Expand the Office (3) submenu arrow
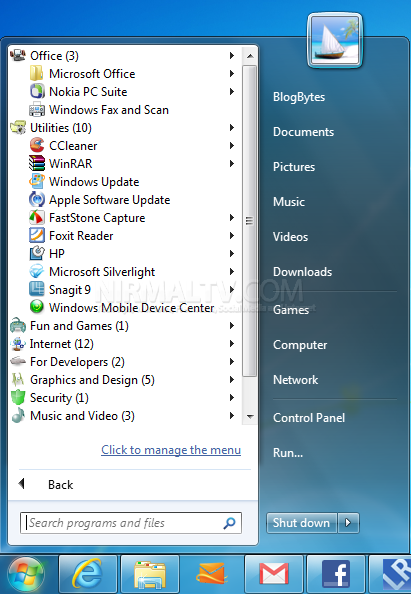 click(231, 56)
